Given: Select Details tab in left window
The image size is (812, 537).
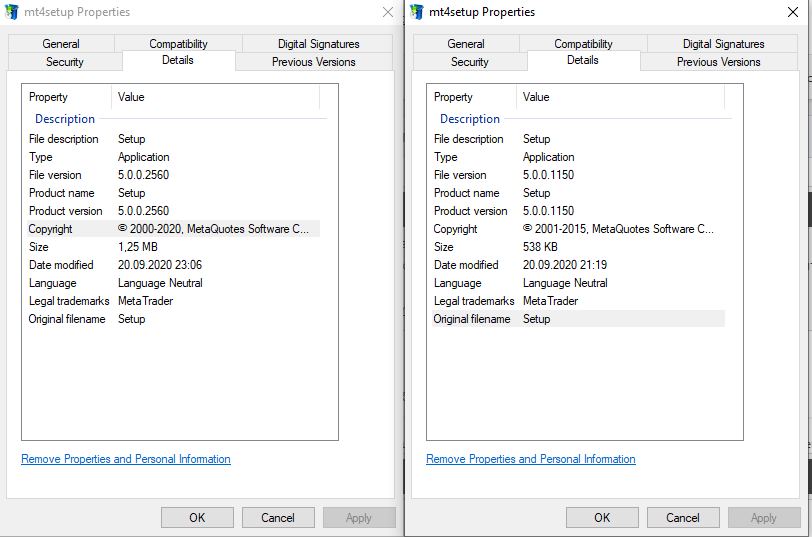Looking at the screenshot, I should click(x=178, y=60).
